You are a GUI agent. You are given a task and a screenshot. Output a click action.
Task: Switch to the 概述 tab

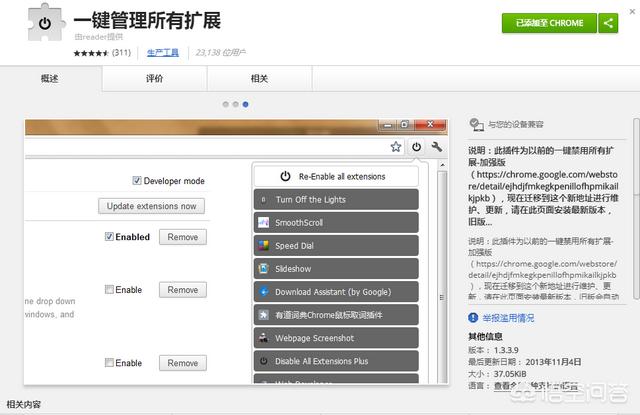pos(50,78)
